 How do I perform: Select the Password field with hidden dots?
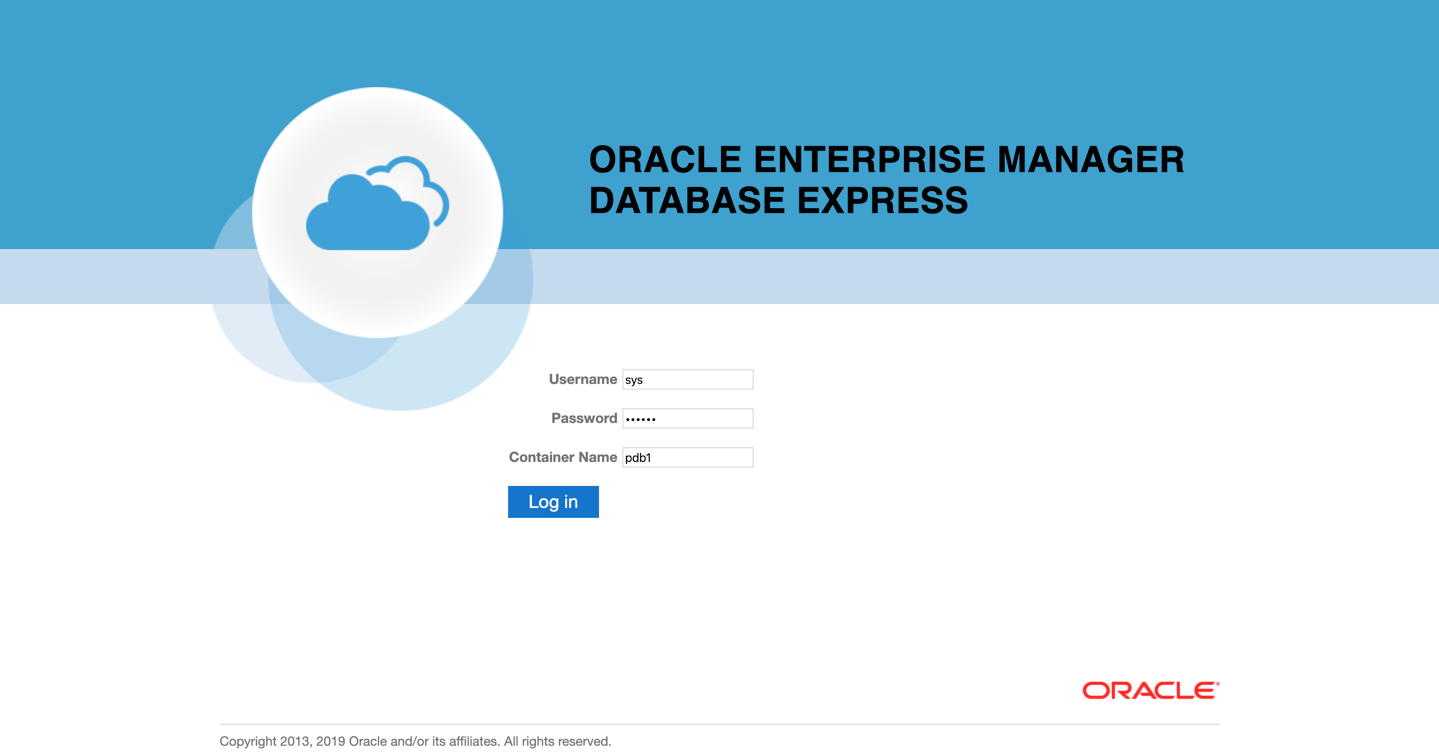coord(687,418)
